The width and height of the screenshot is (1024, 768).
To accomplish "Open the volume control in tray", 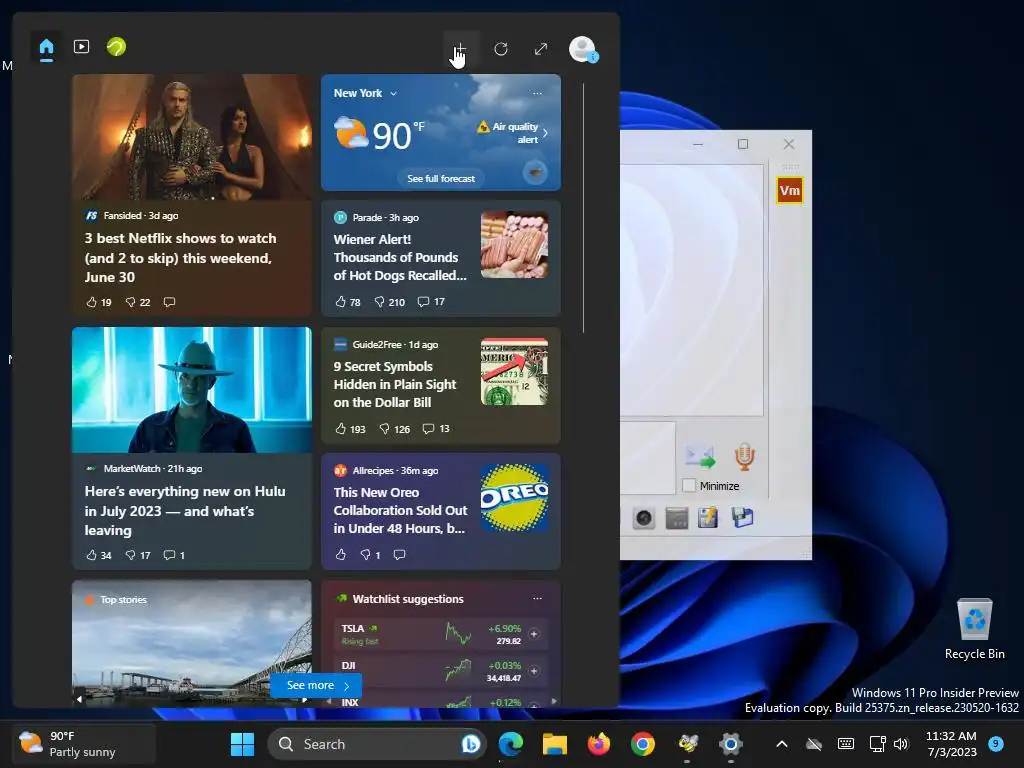I will point(901,744).
